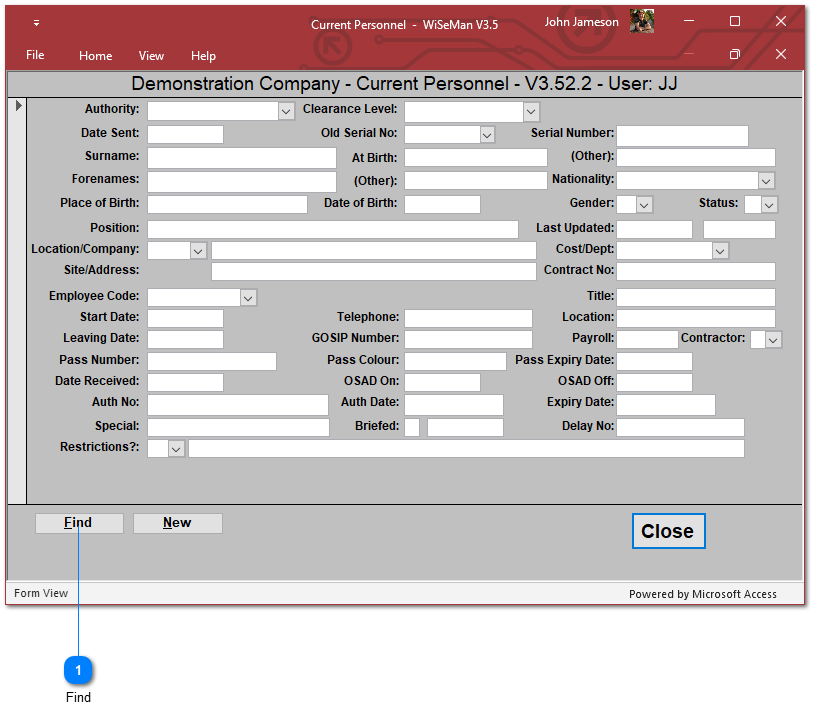Open the Help menu

[203, 56]
